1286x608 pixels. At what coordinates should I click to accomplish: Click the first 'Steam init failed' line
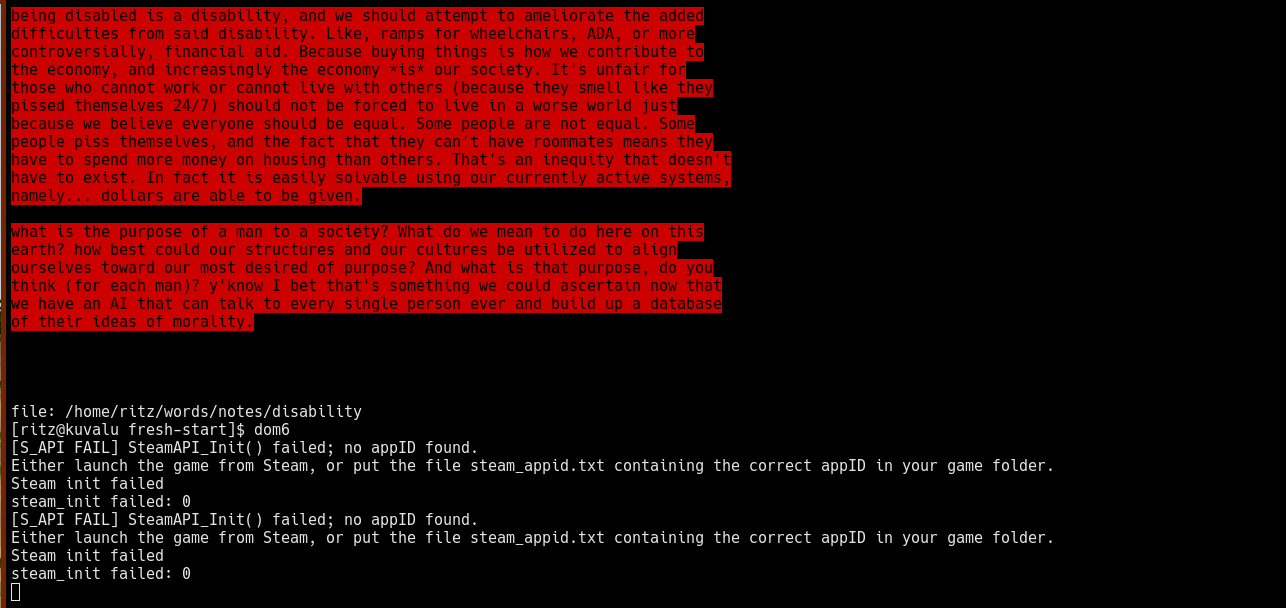(87, 483)
